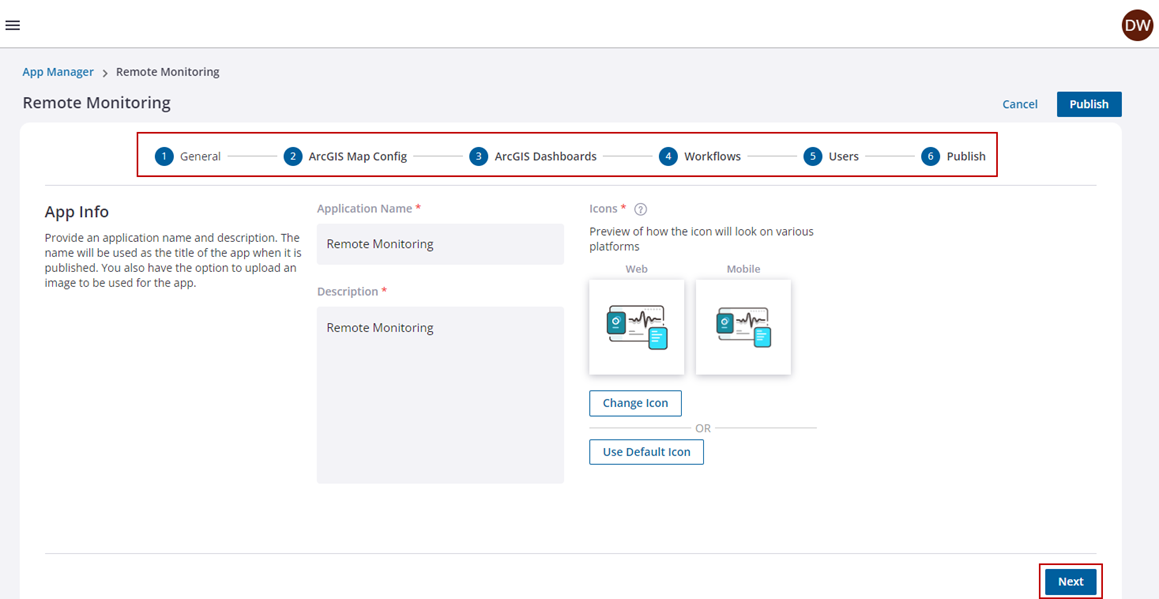The image size is (1159, 599).
Task: Click the Change Icon button
Action: click(x=635, y=403)
